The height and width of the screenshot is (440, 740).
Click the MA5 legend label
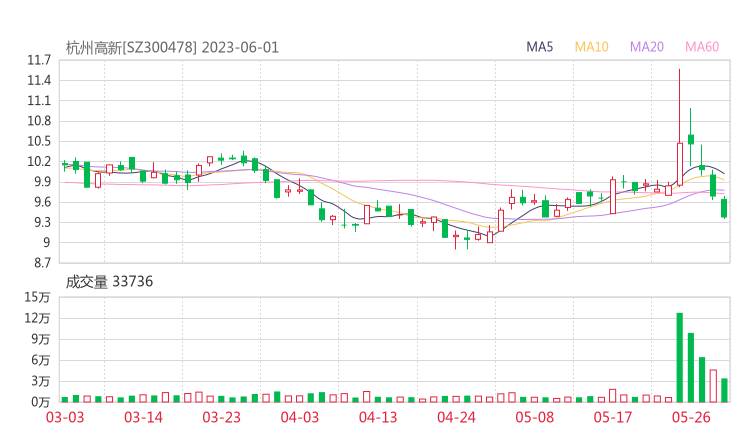tap(539, 47)
